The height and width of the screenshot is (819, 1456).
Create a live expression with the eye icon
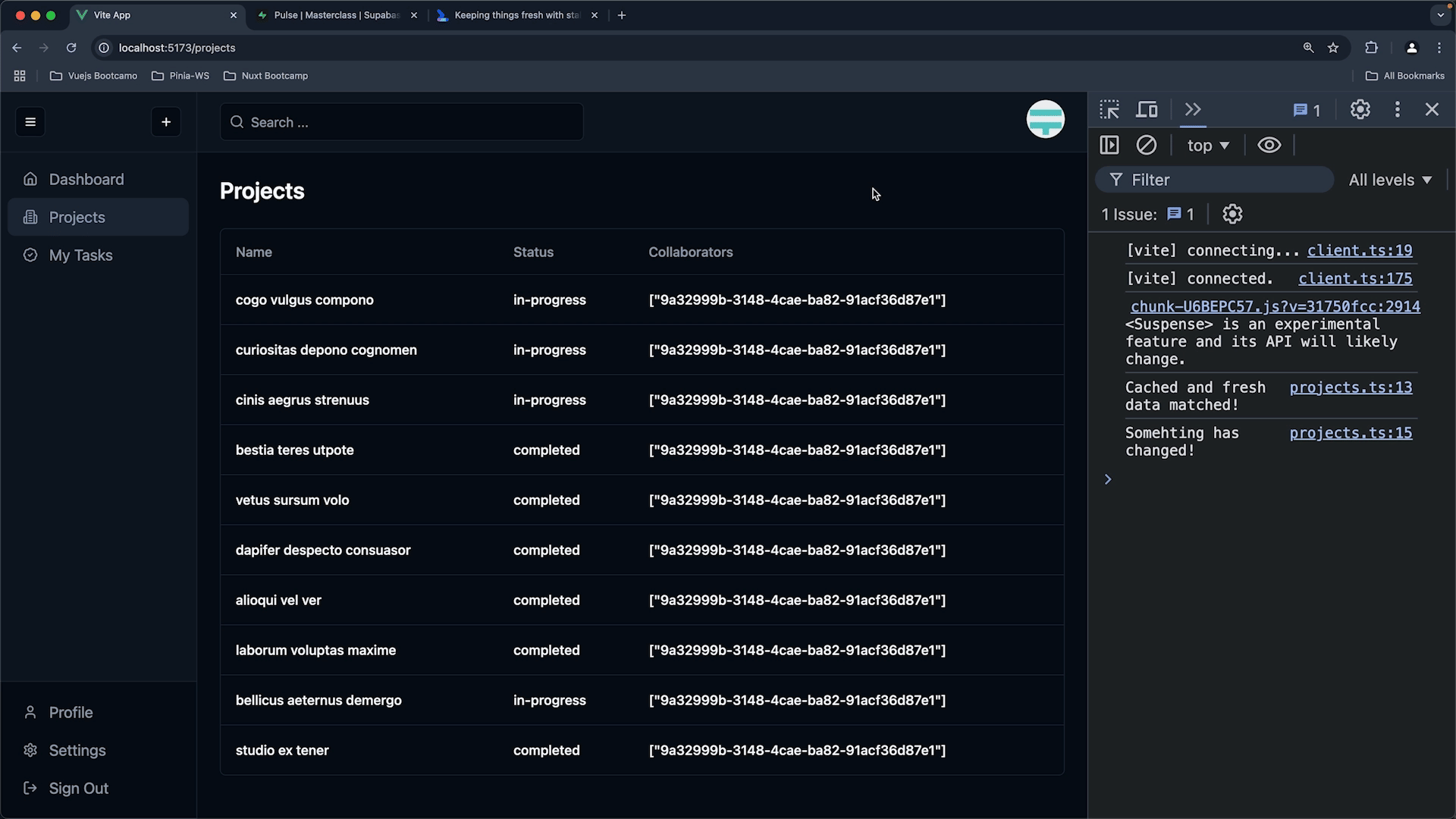1269,145
